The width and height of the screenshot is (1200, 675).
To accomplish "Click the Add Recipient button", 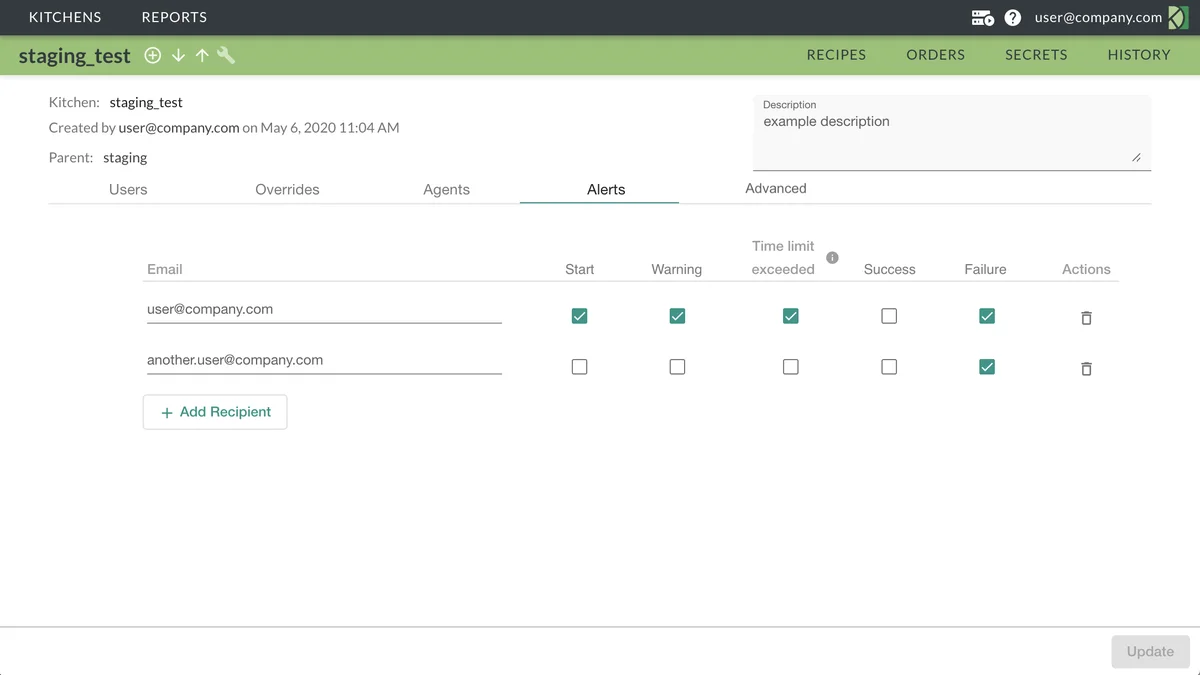I will (x=215, y=412).
